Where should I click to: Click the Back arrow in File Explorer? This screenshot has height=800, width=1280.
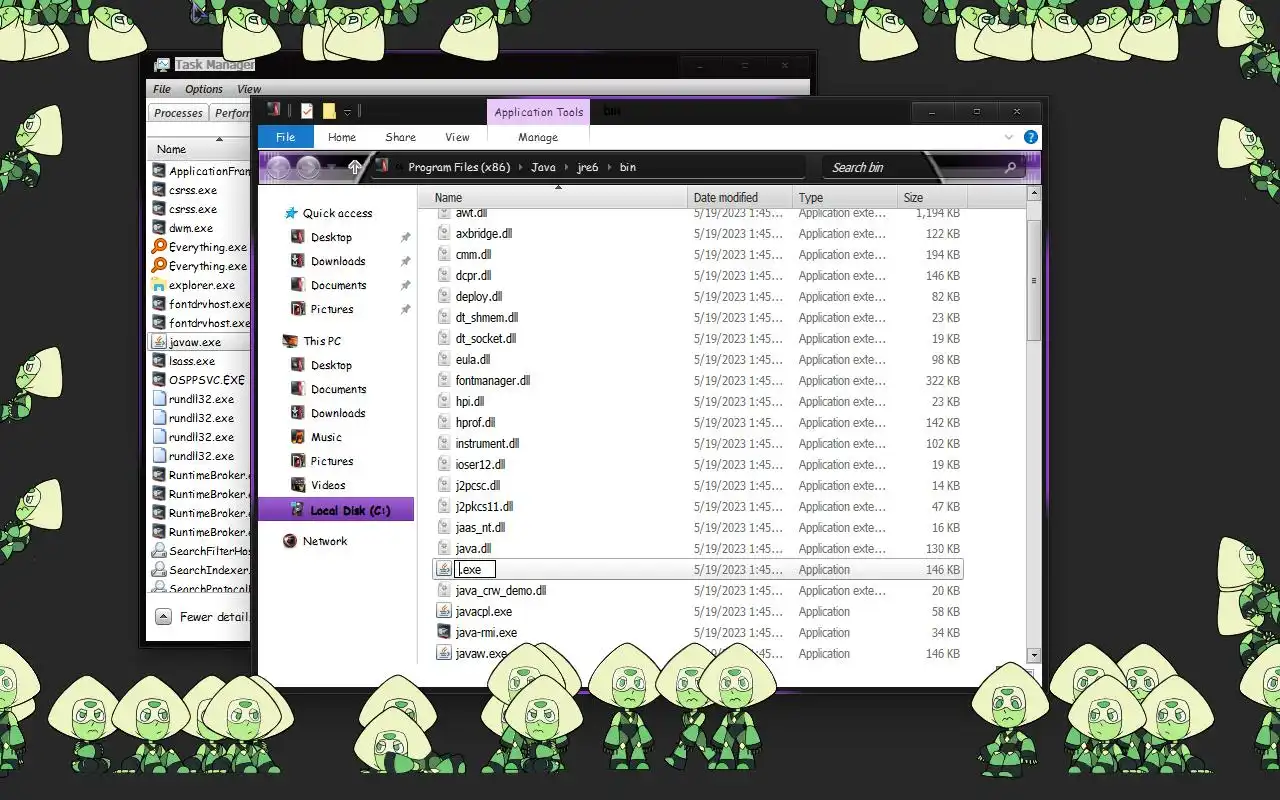[x=279, y=167]
